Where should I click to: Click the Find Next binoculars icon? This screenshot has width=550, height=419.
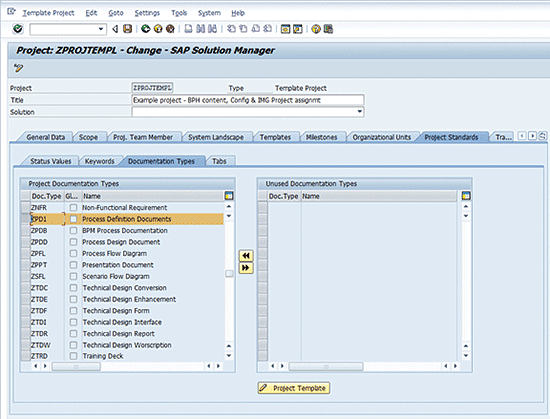212,29
